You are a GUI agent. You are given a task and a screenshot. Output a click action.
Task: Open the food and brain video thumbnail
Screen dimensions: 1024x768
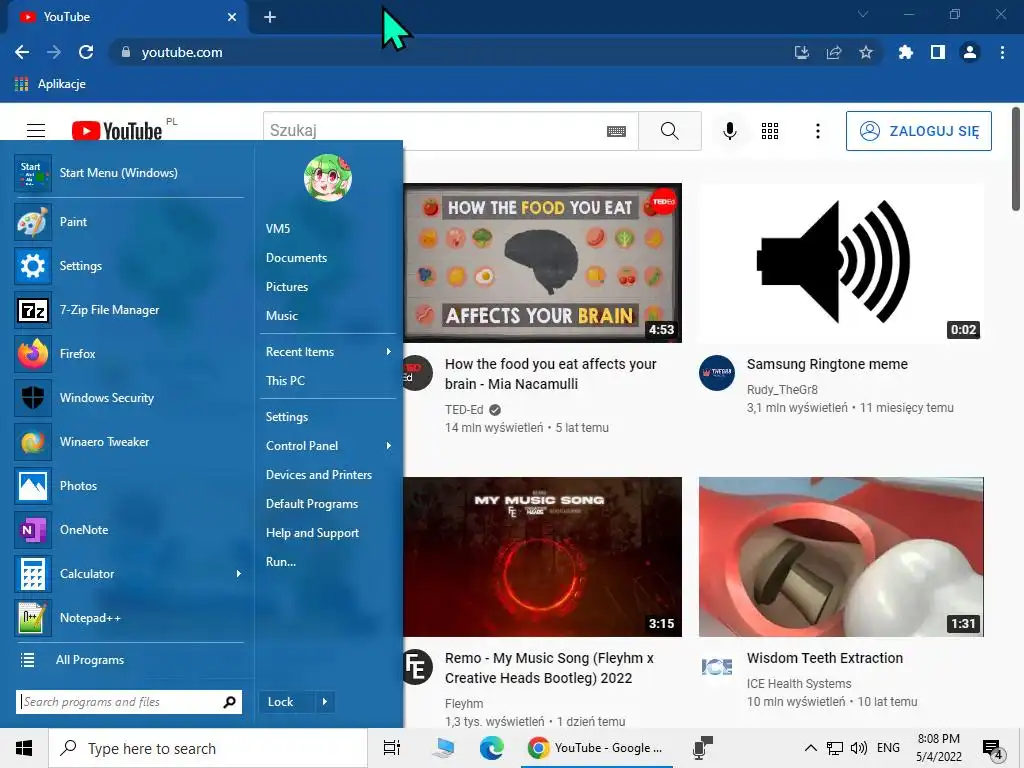tap(542, 263)
